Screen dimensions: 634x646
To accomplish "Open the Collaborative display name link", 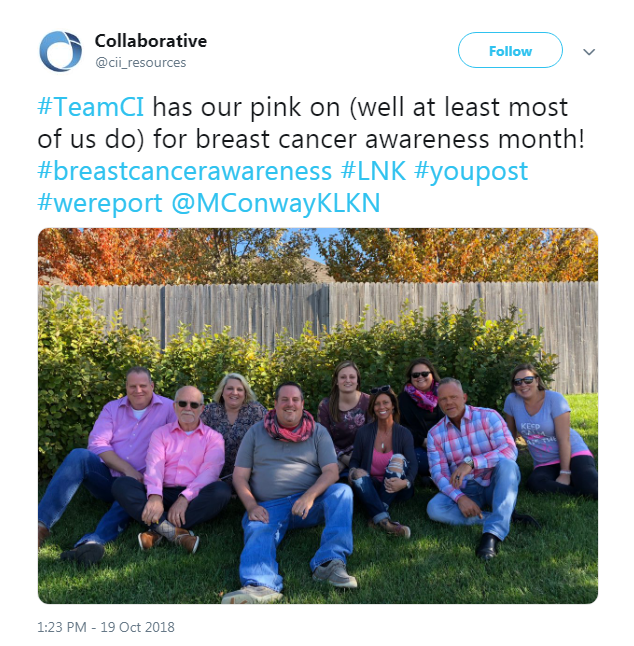I will click(x=151, y=41).
